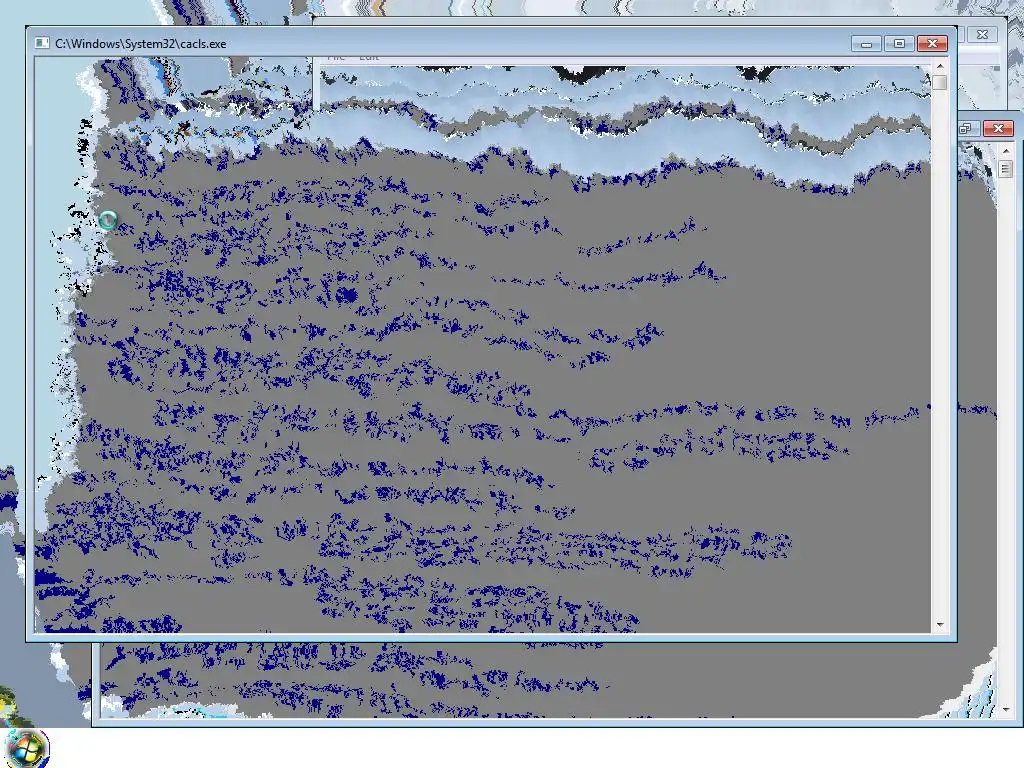Open the Windows Start menu orb
Viewport: 1024px width, 768px height.
(26, 748)
